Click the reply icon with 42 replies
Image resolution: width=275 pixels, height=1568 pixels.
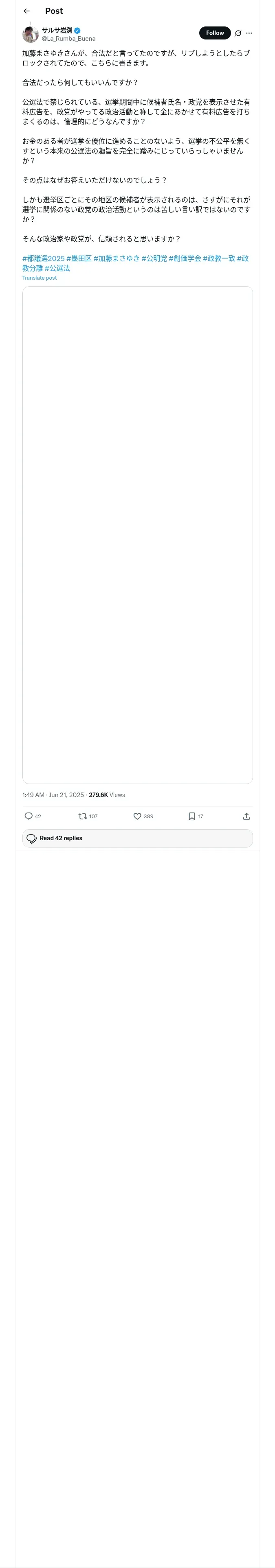(x=32, y=816)
